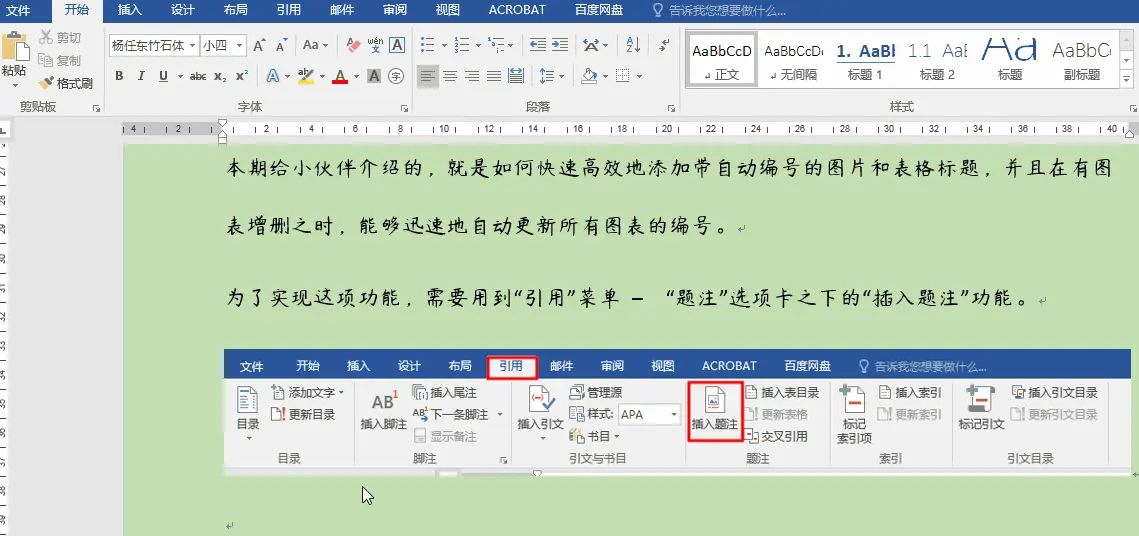Click the Copy (复制) button

60,60
